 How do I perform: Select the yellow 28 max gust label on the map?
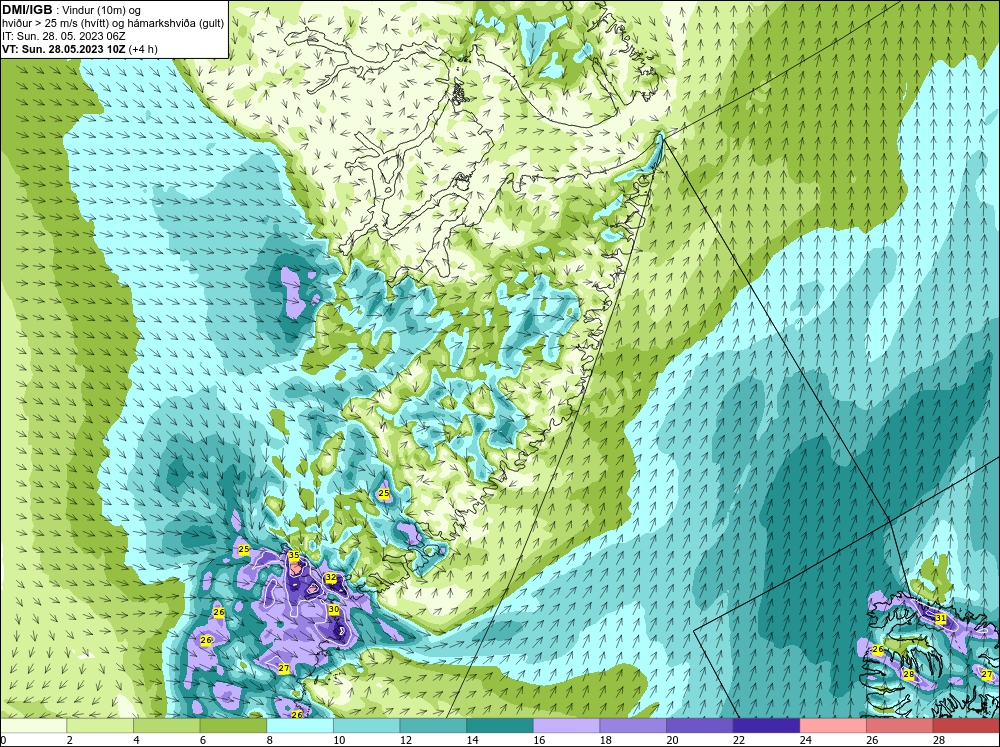tap(909, 675)
